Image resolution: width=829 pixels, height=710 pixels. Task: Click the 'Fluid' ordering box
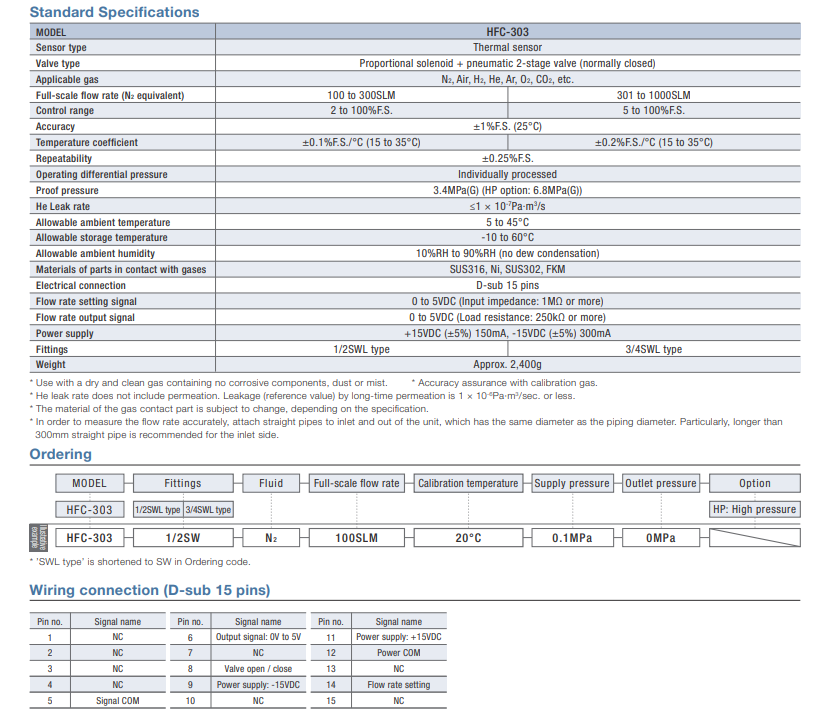[x=271, y=483]
